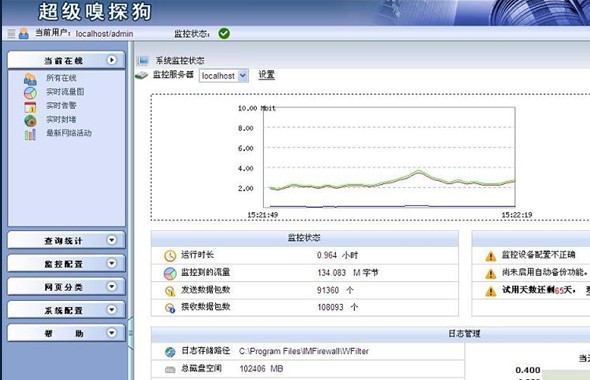Click warning icon for 尚未启用自动备份功能
The width and height of the screenshot is (590, 380).
point(491,274)
